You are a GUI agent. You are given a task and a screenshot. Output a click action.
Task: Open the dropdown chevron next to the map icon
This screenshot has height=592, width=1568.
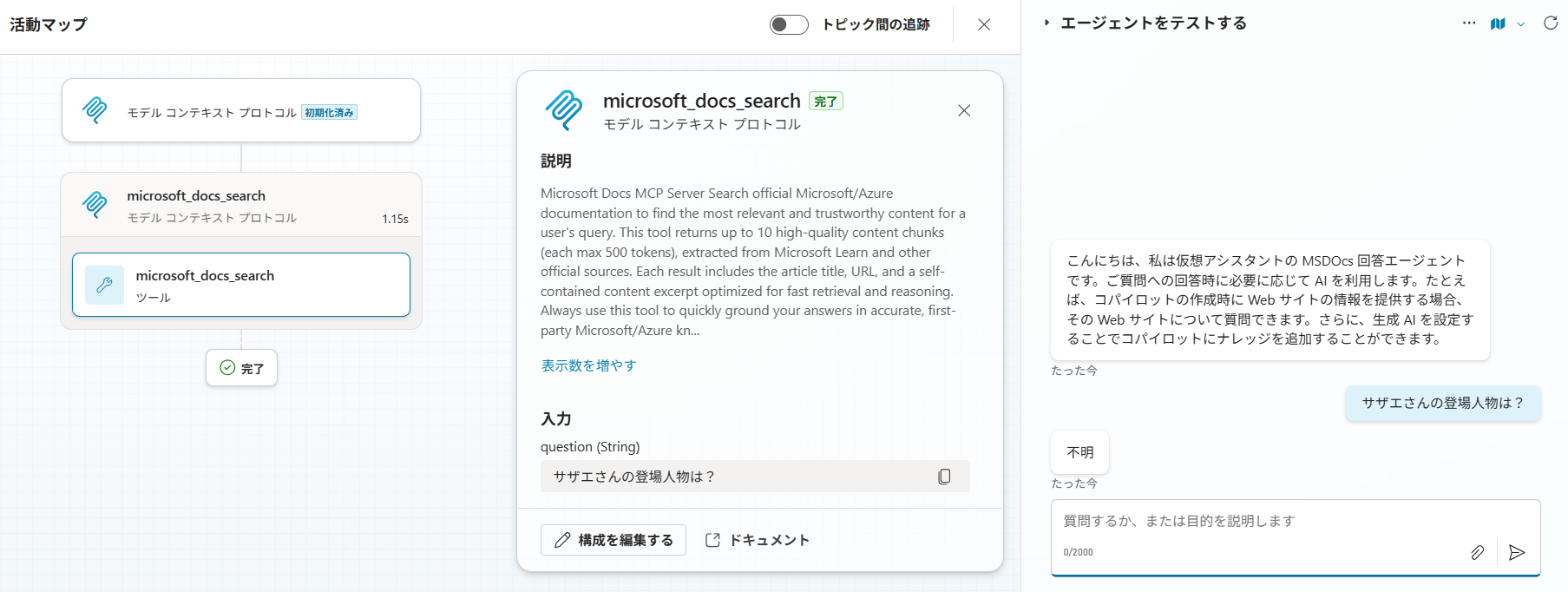[1520, 24]
